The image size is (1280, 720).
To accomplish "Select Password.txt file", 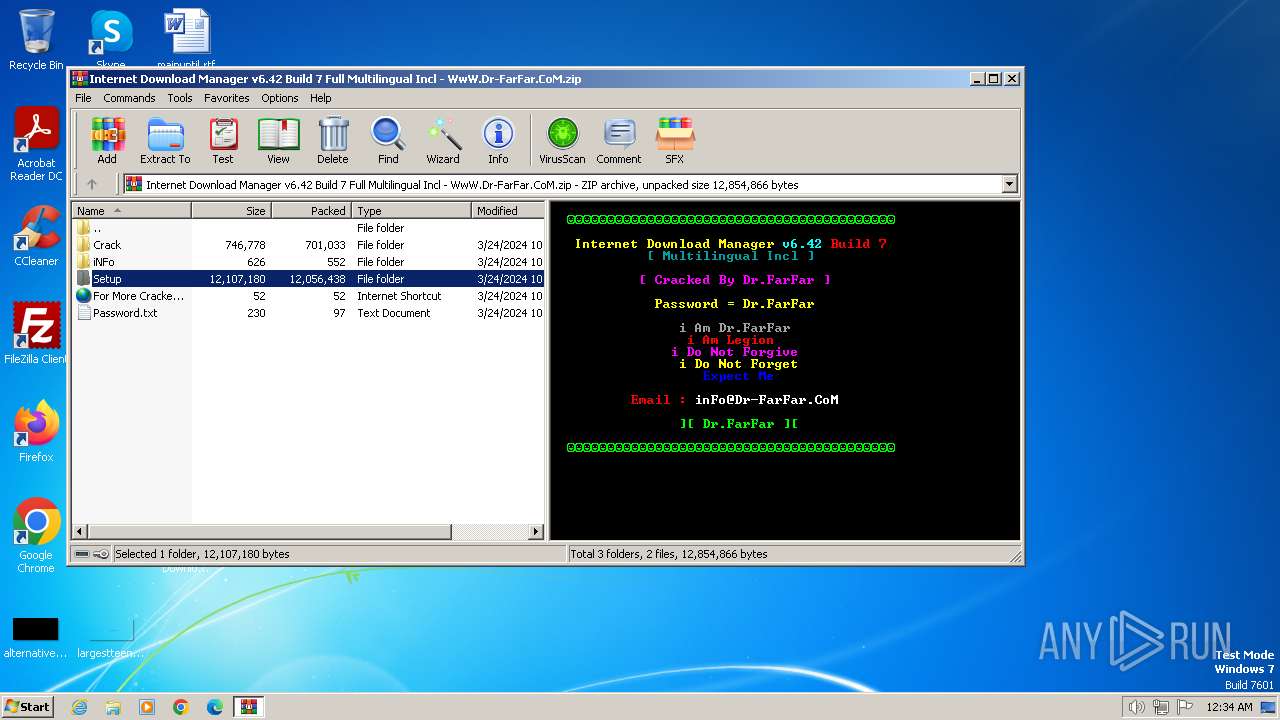I will pos(308,313).
